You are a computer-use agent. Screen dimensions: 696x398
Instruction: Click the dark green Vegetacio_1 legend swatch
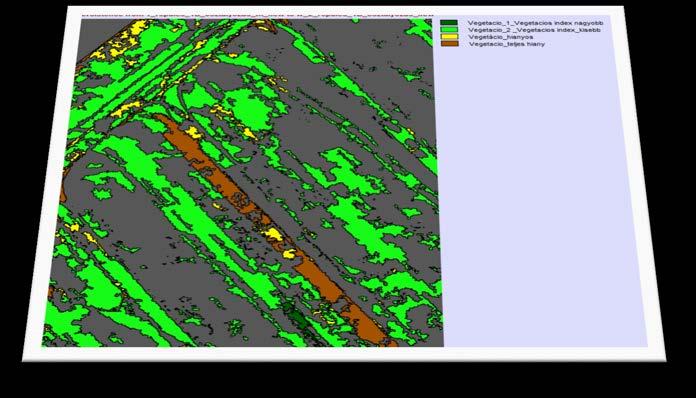(449, 23)
